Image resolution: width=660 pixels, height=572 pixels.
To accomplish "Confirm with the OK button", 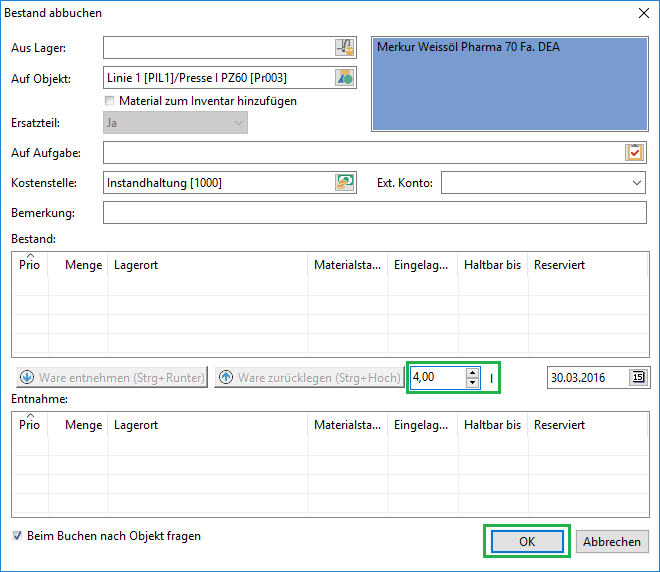I will click(x=527, y=541).
